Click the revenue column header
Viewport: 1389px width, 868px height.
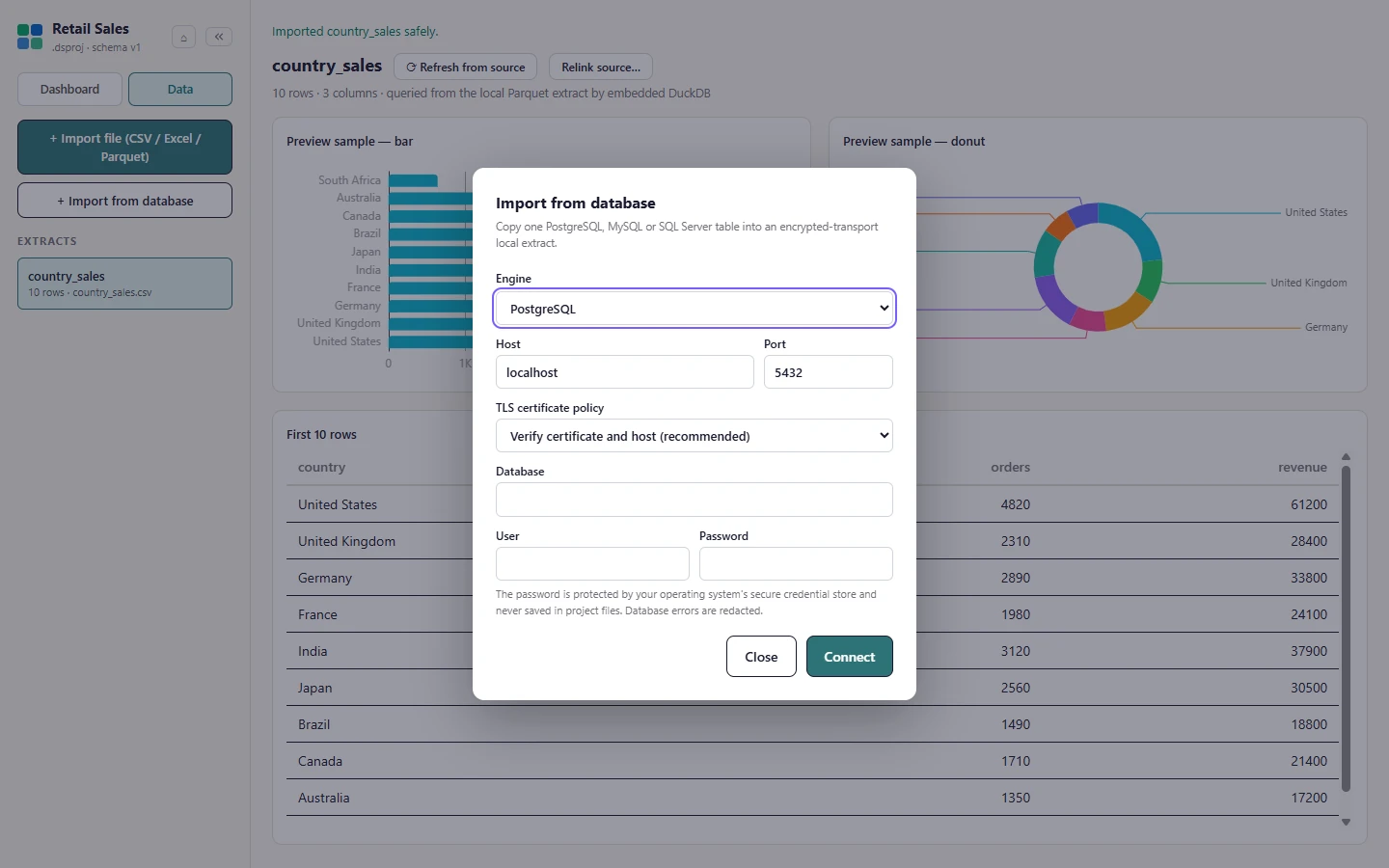pyautogui.click(x=1302, y=467)
